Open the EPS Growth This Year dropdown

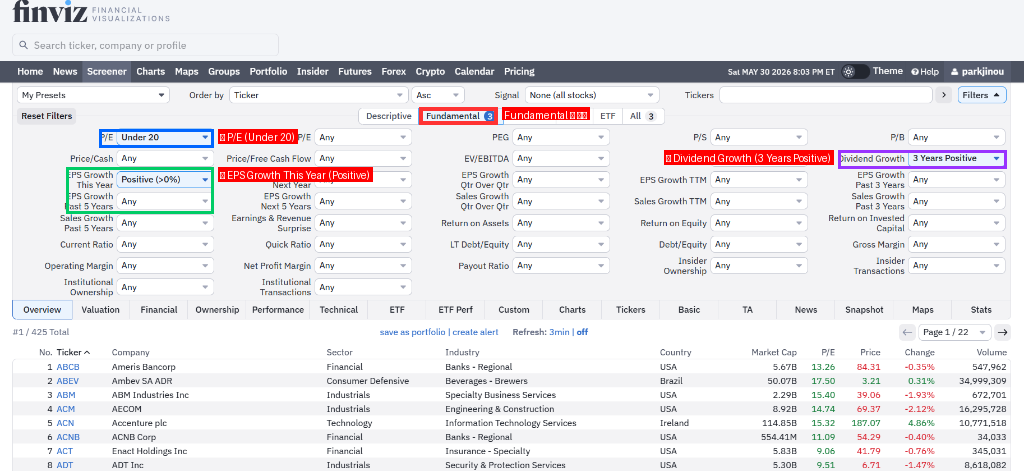tap(165, 179)
